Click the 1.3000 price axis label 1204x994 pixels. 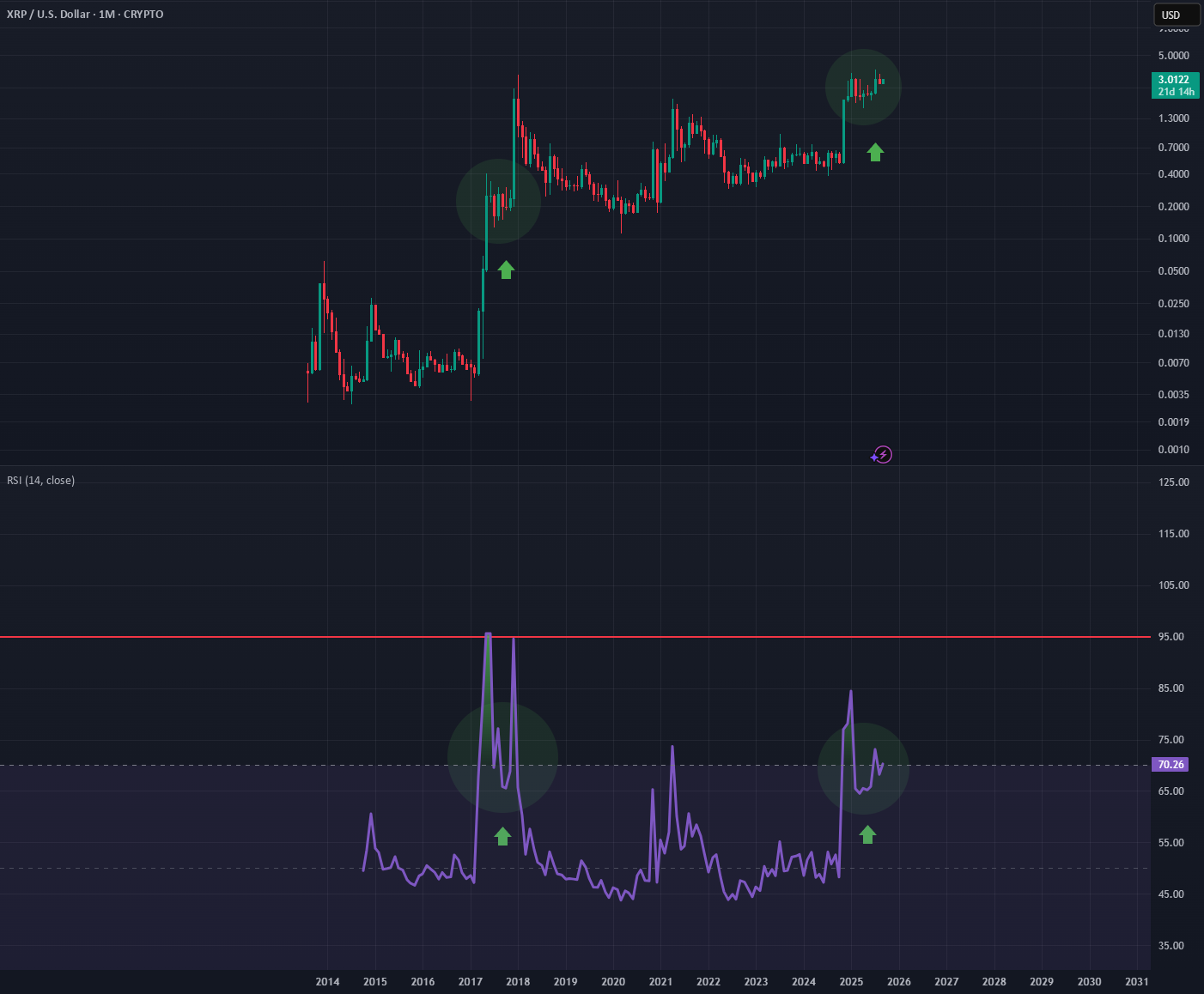coord(1174,118)
